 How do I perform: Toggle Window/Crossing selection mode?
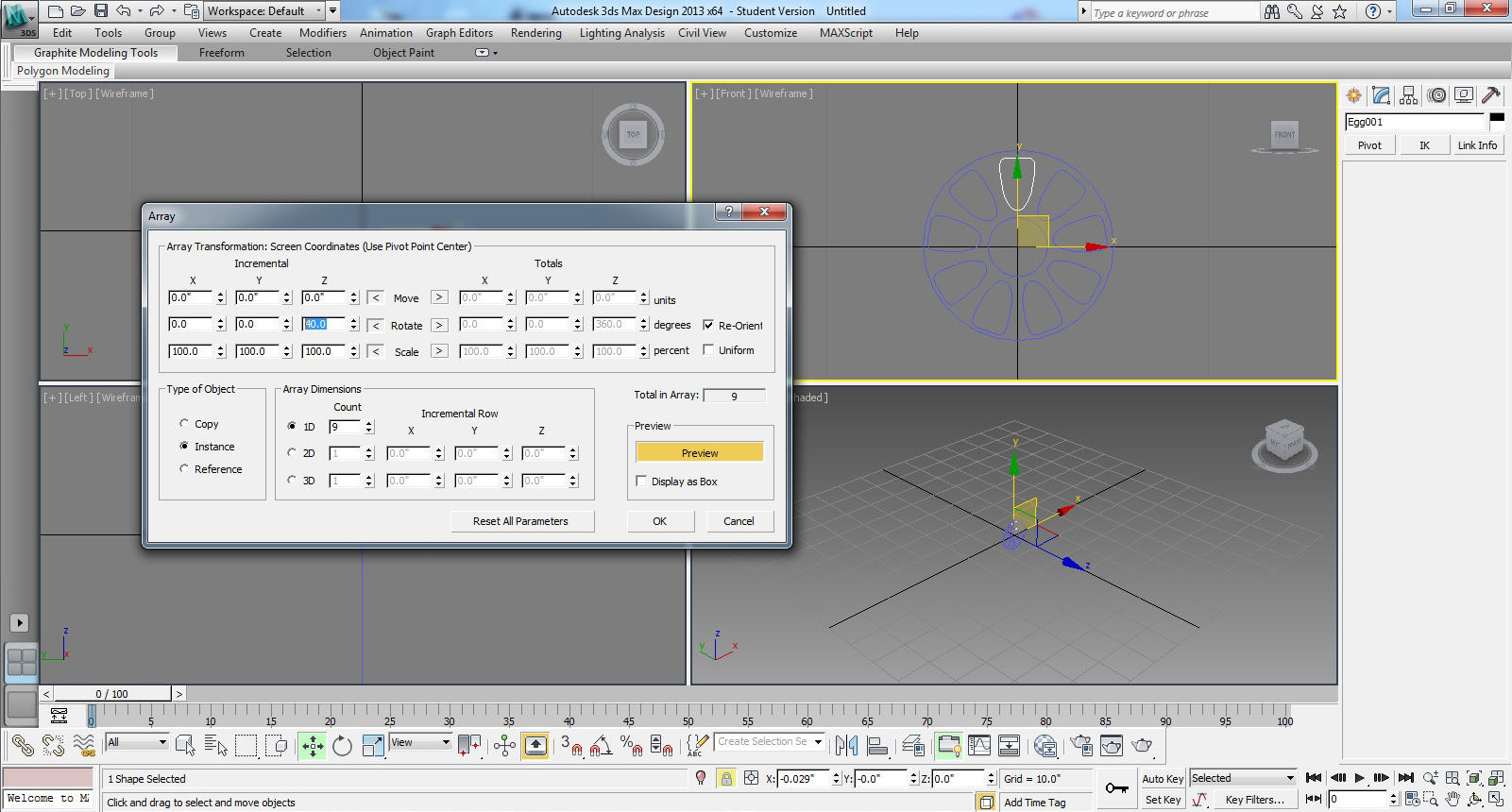point(277,746)
